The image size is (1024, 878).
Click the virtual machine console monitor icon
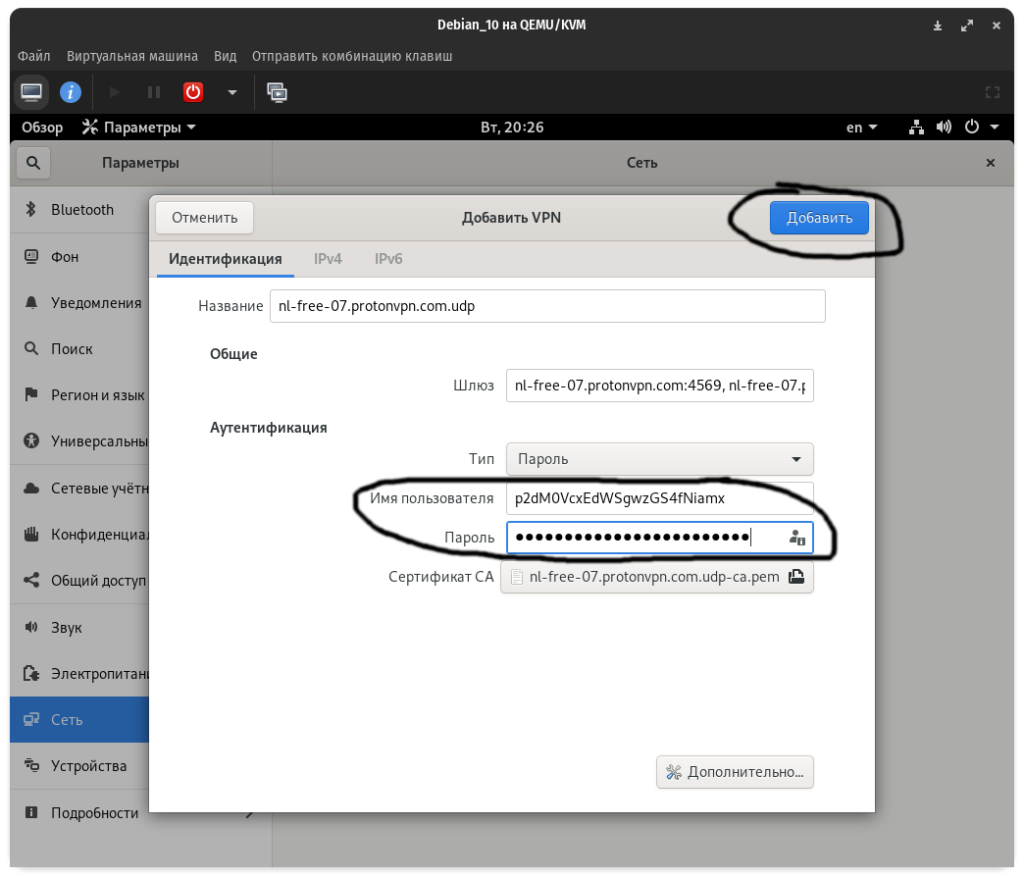point(32,92)
